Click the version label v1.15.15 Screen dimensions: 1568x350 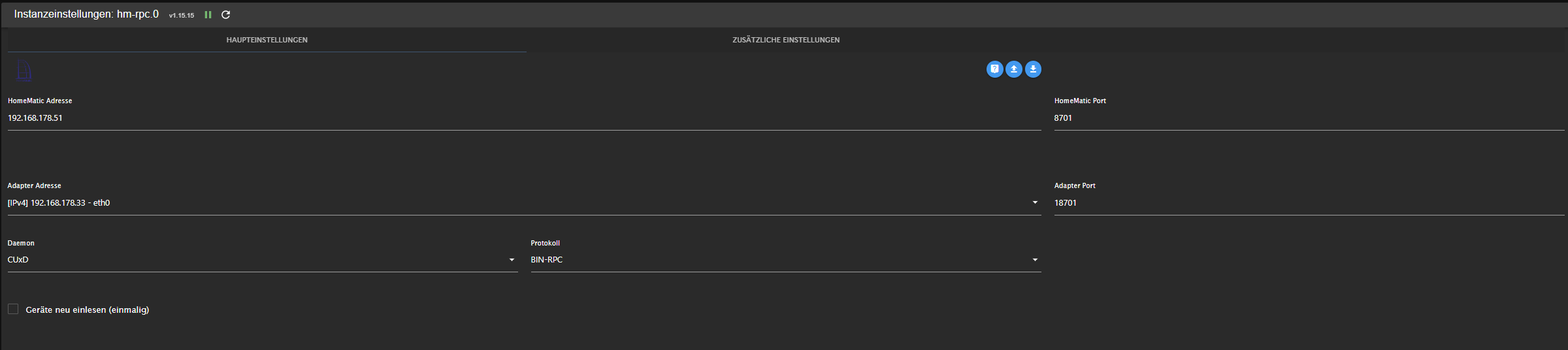(182, 16)
